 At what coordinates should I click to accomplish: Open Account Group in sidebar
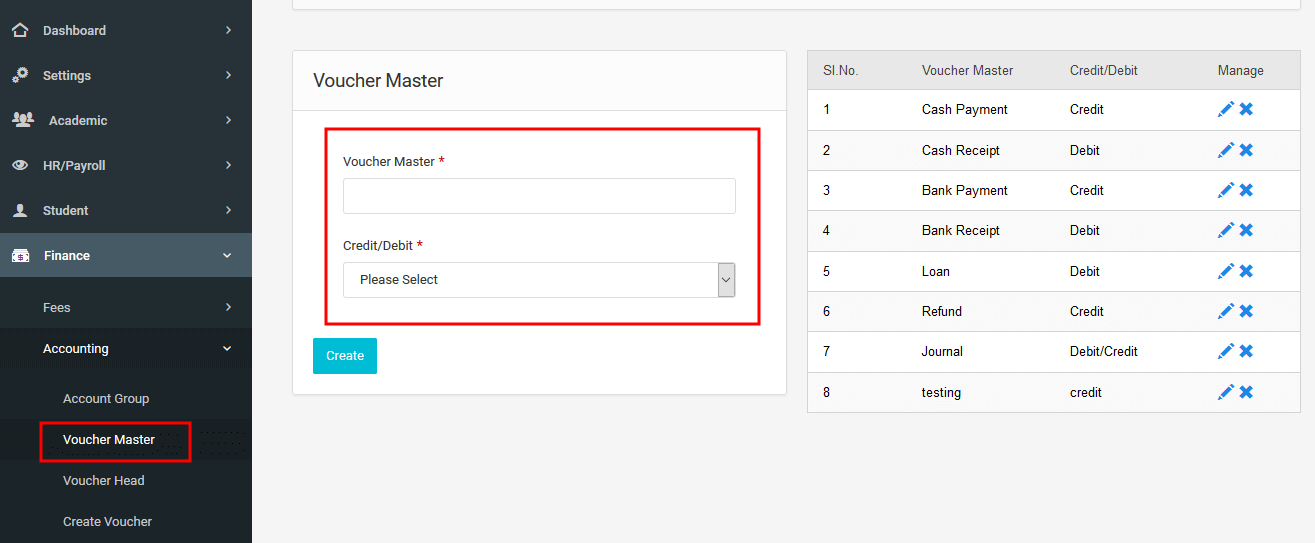pyautogui.click(x=106, y=398)
